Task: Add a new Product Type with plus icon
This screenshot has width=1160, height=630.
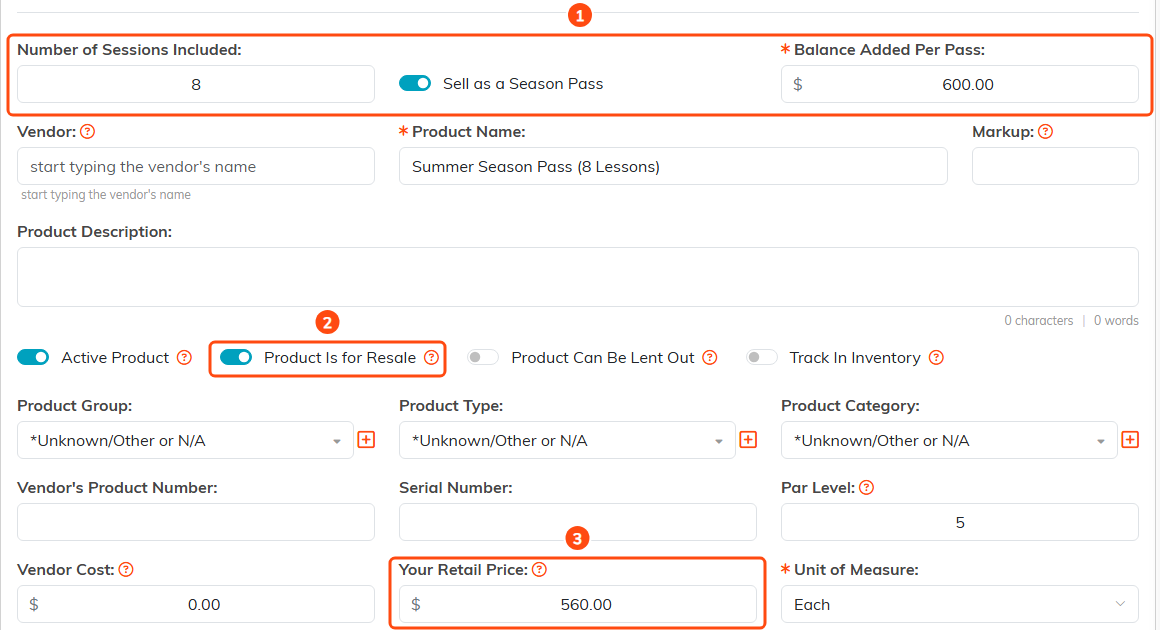Action: 748,440
